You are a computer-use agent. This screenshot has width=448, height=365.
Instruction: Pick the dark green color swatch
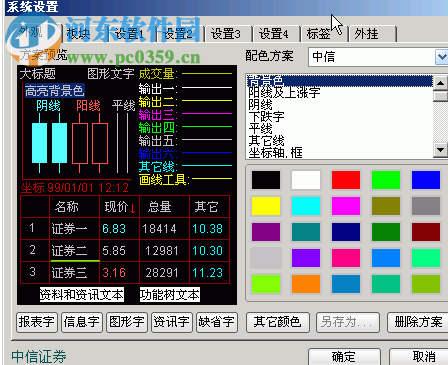(x=386, y=232)
